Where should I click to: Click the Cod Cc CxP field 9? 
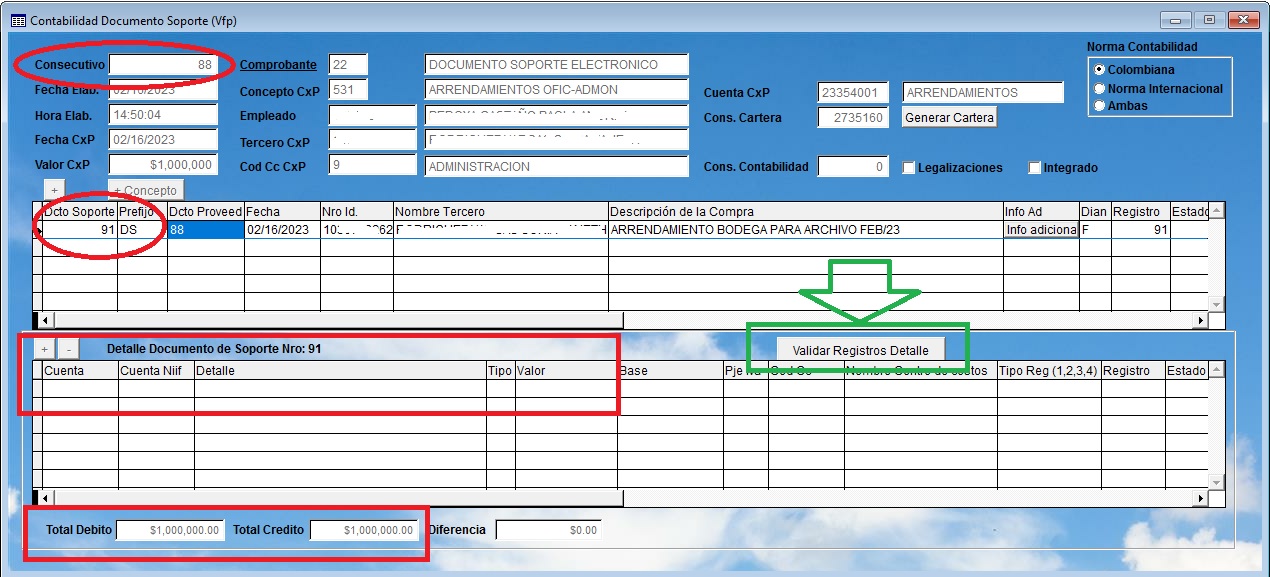pyautogui.click(x=372, y=165)
